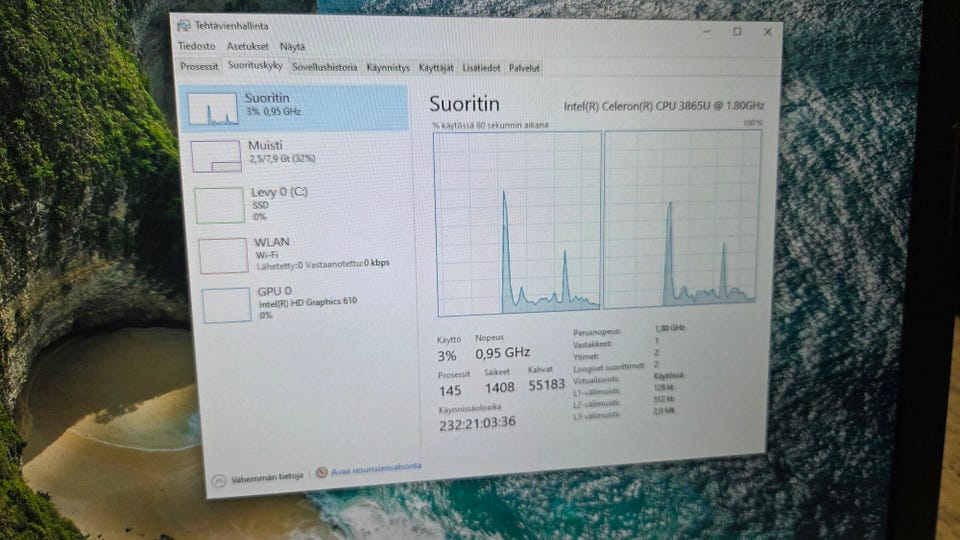
Task: Click the WLAN sidebar label
Action: pos(272,242)
